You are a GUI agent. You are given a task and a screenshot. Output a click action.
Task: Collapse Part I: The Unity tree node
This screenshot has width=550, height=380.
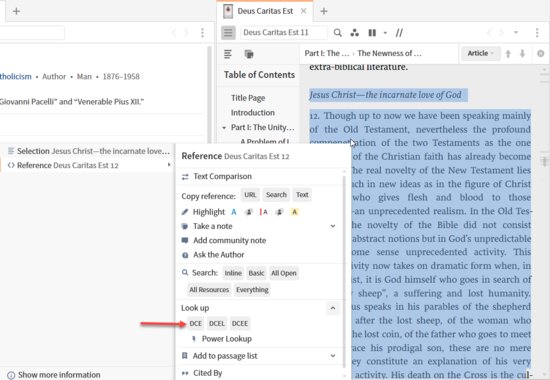[224, 128]
